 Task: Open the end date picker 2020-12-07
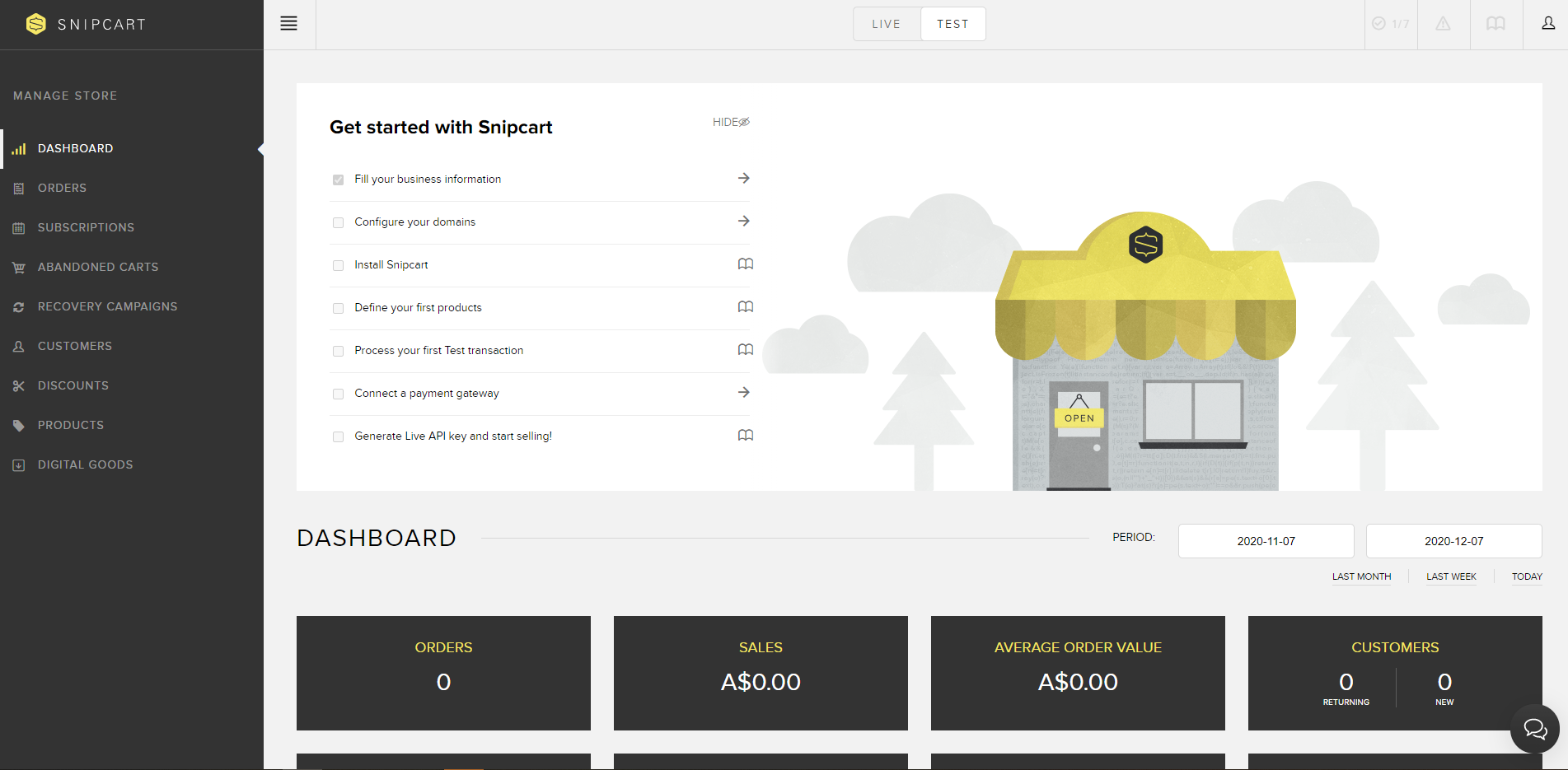point(1453,540)
